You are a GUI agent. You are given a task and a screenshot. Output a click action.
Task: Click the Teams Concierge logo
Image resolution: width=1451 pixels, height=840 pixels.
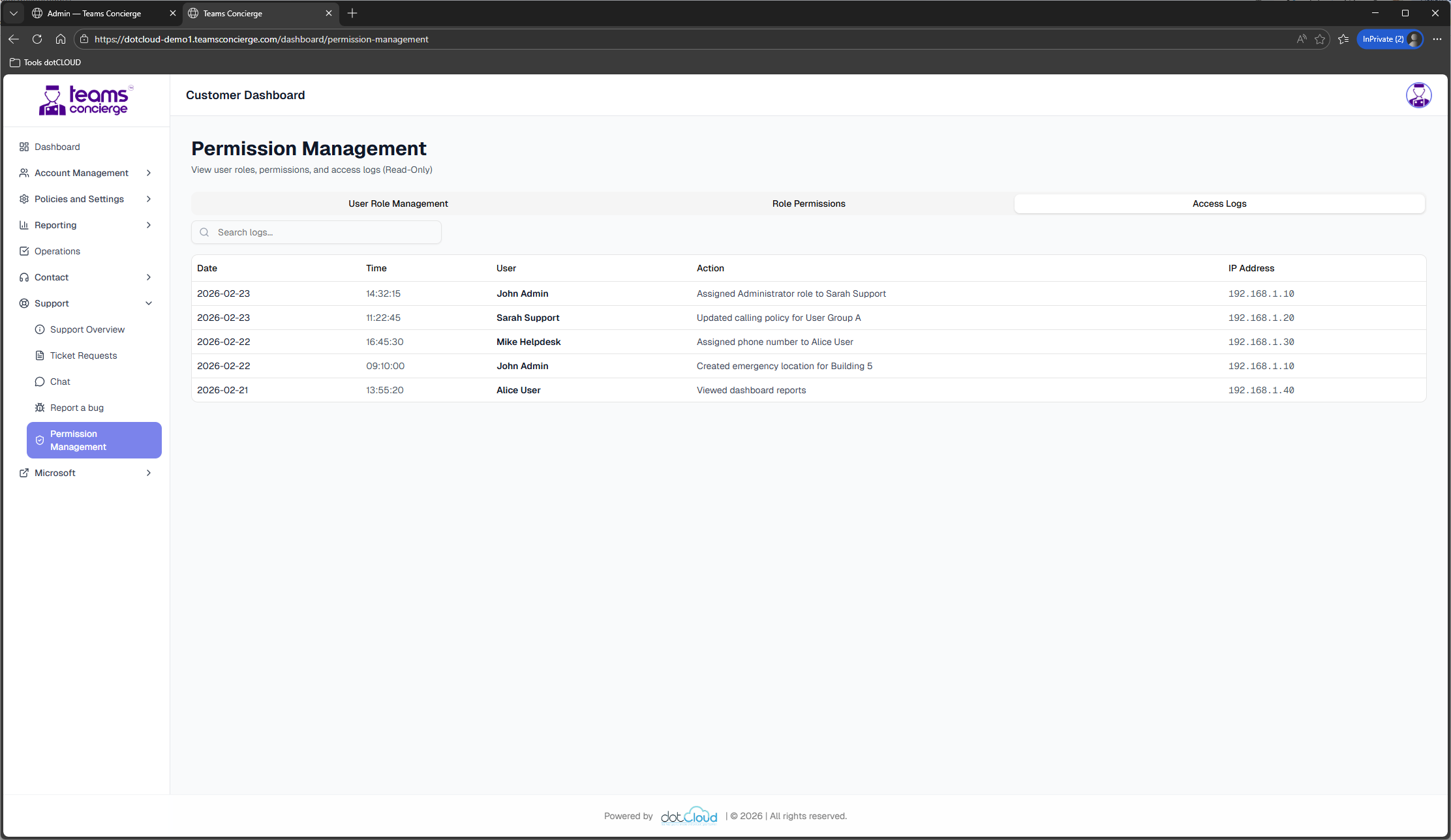click(87, 100)
